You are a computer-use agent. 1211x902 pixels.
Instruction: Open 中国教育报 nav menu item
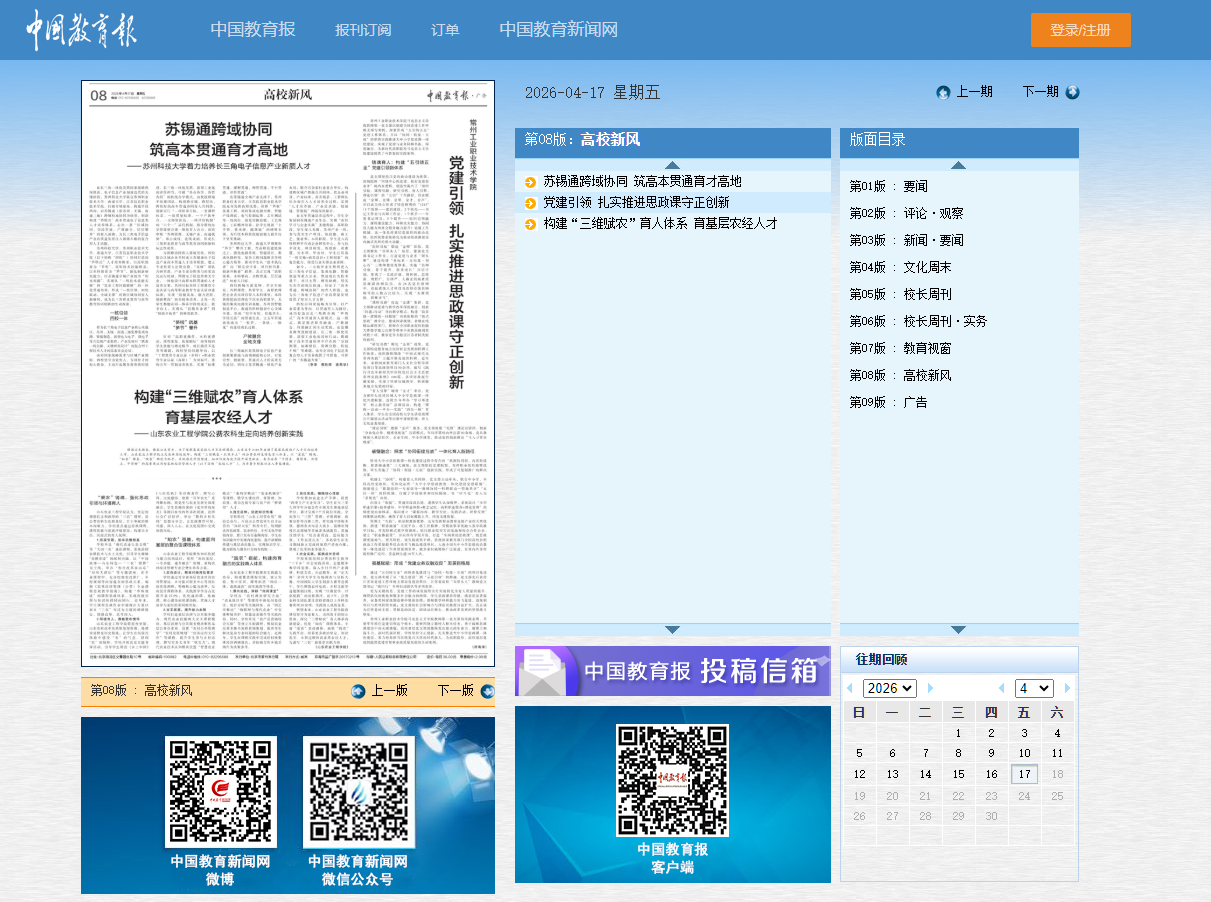[x=253, y=30]
